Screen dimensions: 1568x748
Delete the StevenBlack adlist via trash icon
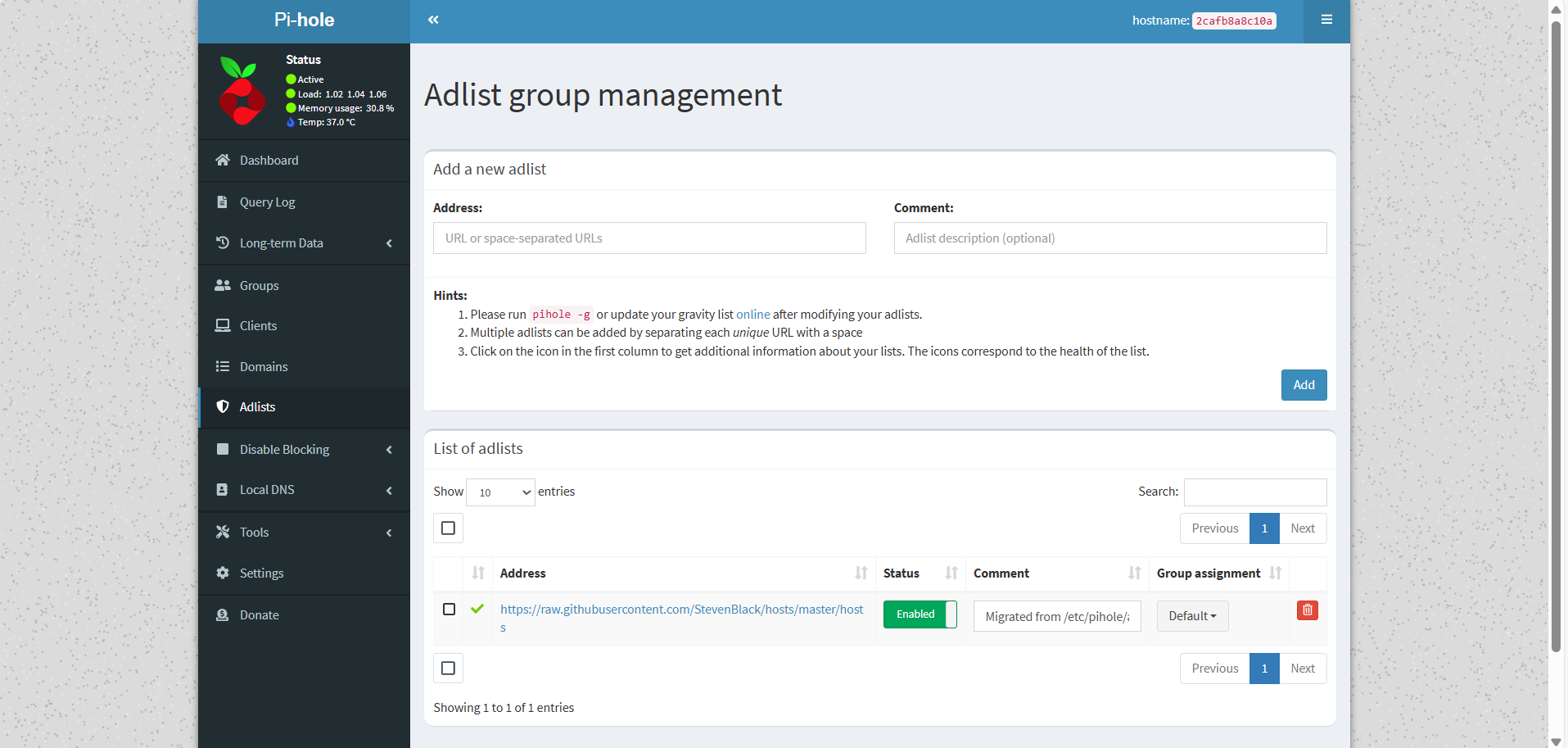pyautogui.click(x=1307, y=610)
